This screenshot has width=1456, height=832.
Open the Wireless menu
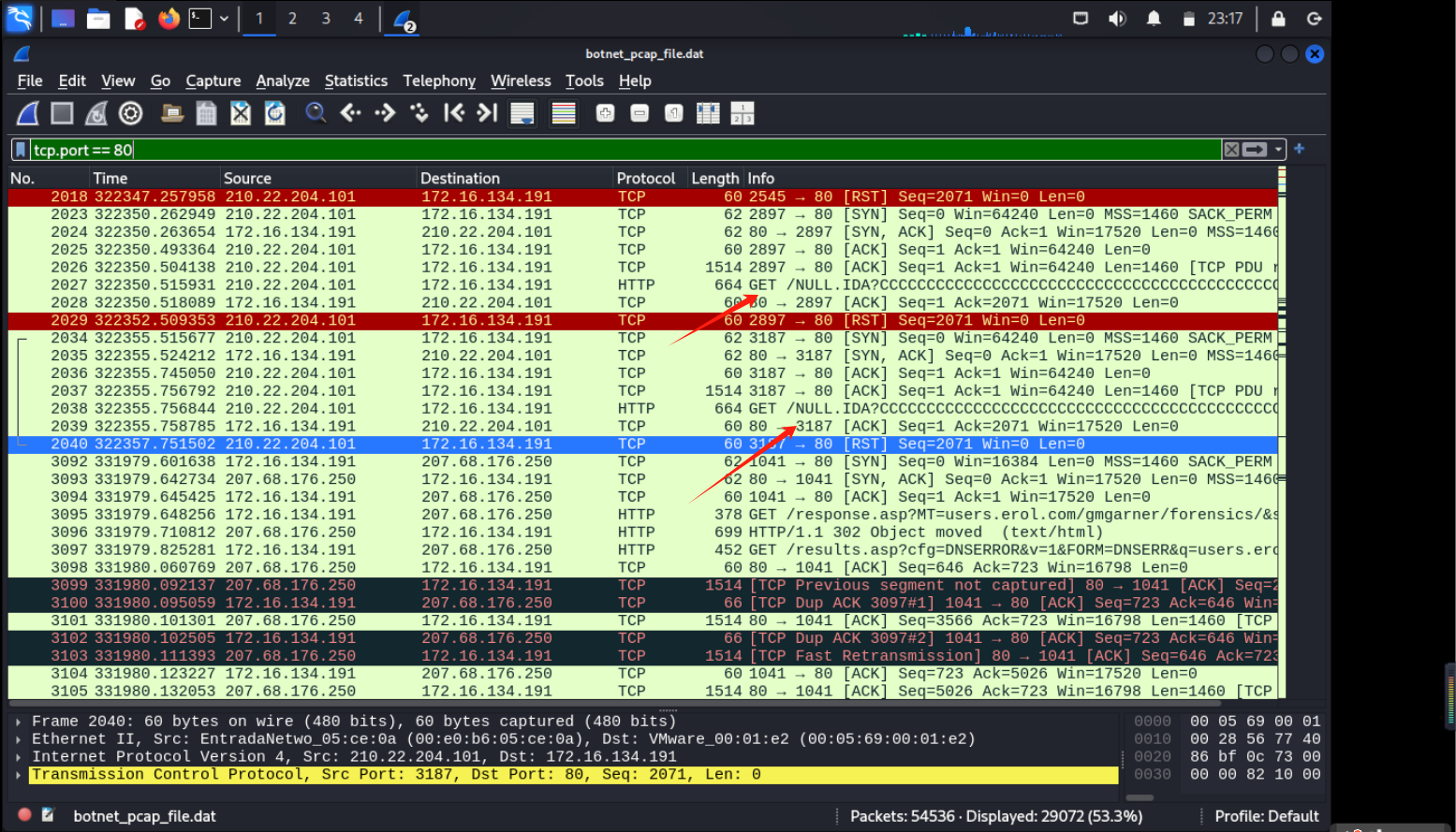(x=521, y=81)
